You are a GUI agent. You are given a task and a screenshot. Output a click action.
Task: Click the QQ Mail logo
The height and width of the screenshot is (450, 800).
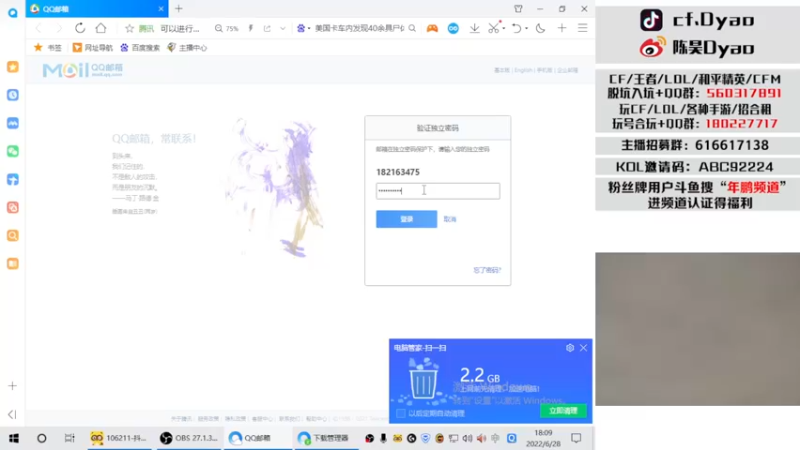tap(83, 70)
